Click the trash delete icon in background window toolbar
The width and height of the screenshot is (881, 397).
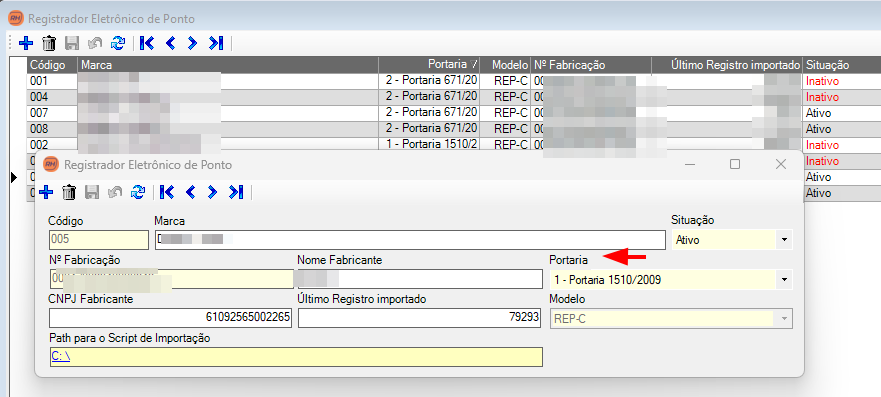[49, 43]
